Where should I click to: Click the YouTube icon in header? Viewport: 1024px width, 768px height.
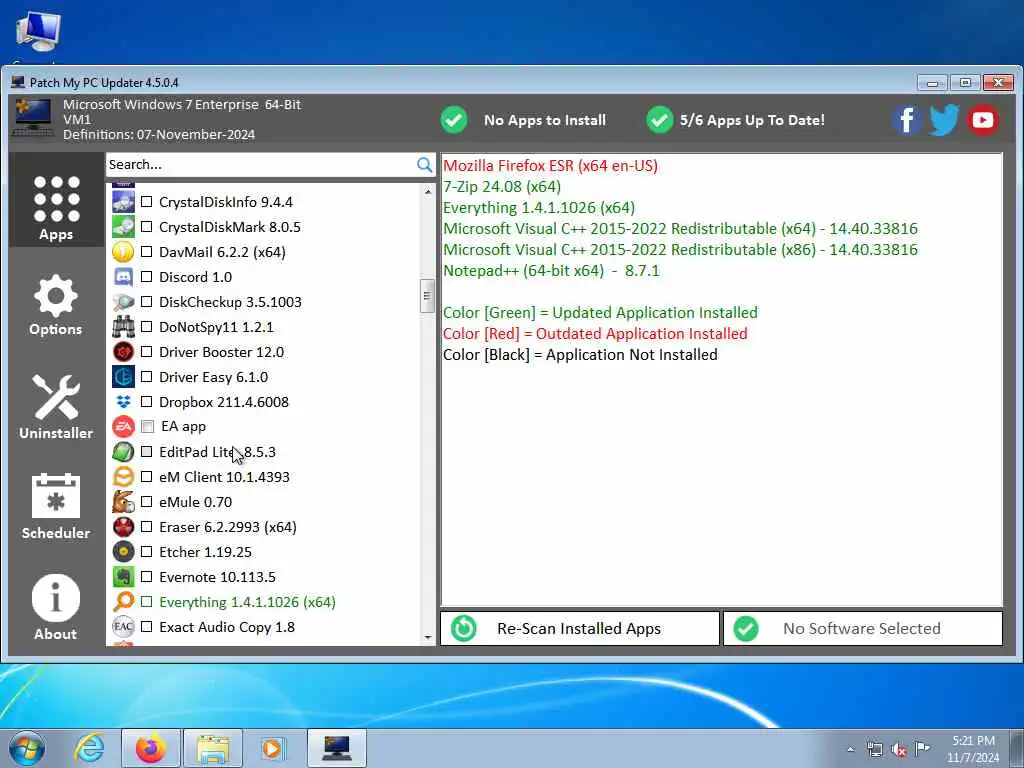pyautogui.click(x=982, y=120)
